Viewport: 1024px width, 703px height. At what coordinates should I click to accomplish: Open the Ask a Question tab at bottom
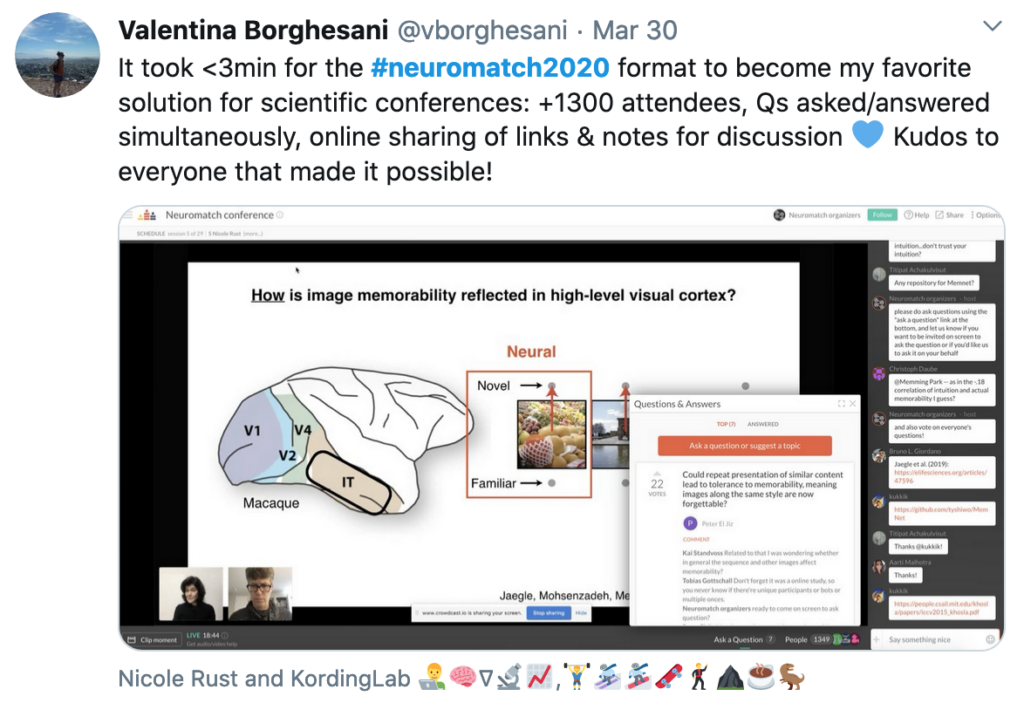pyautogui.click(x=744, y=640)
